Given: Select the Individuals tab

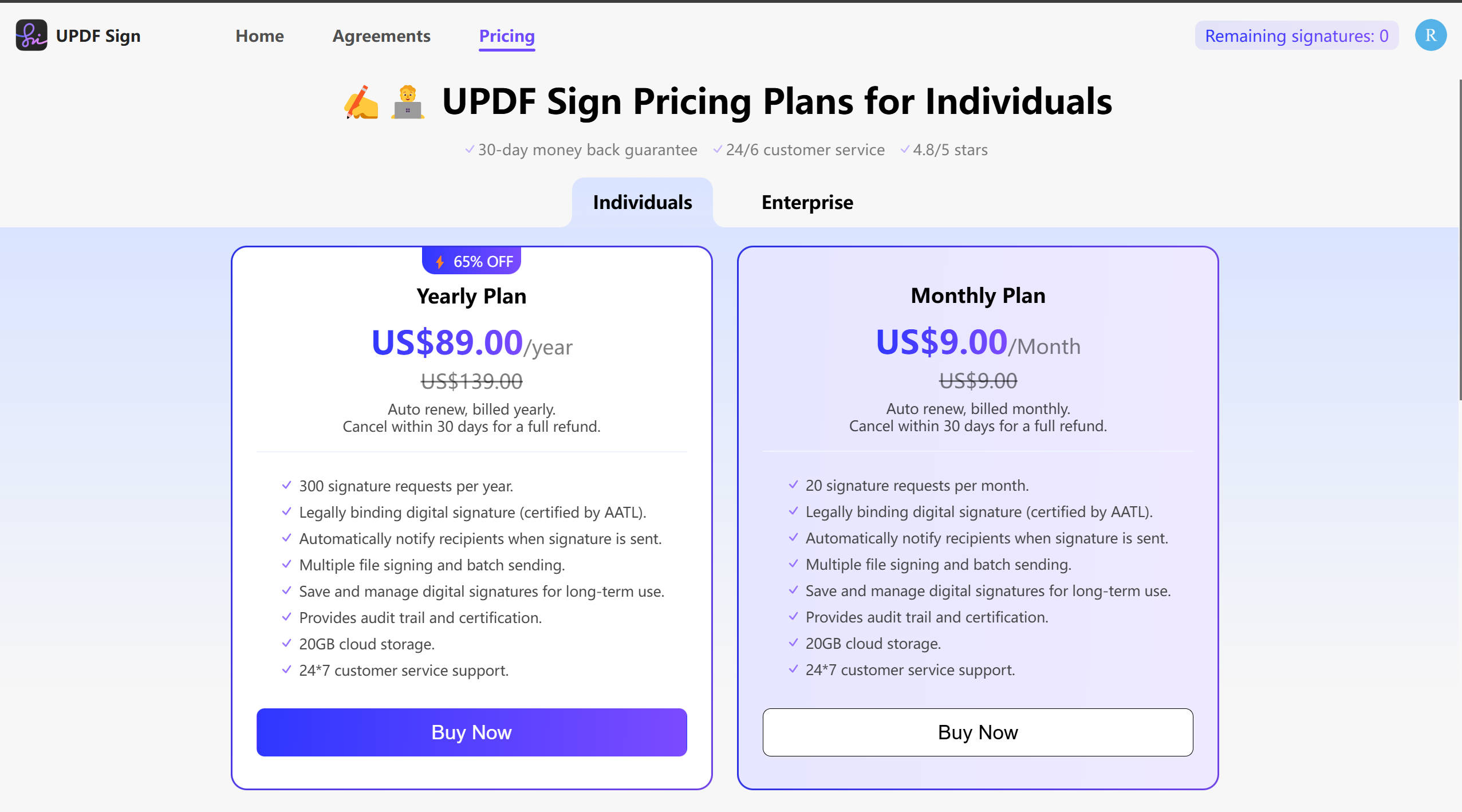Looking at the screenshot, I should click(x=642, y=202).
